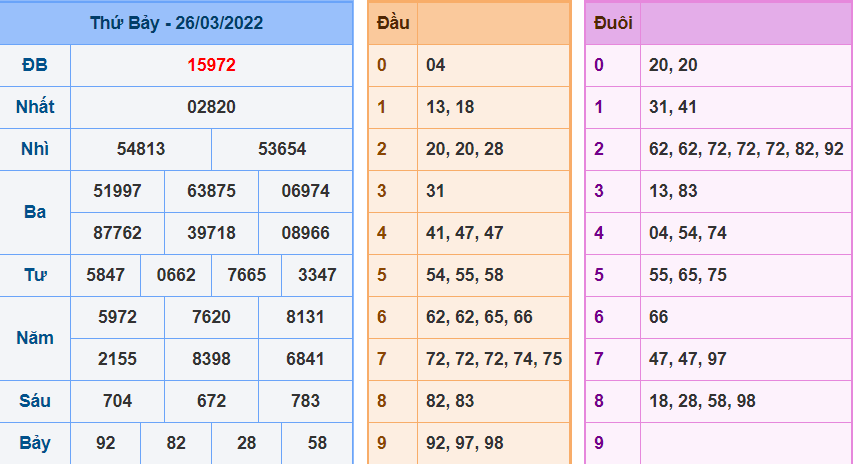Select seventh prize number 92
Viewport: 855px width, 464px height.
pos(105,443)
